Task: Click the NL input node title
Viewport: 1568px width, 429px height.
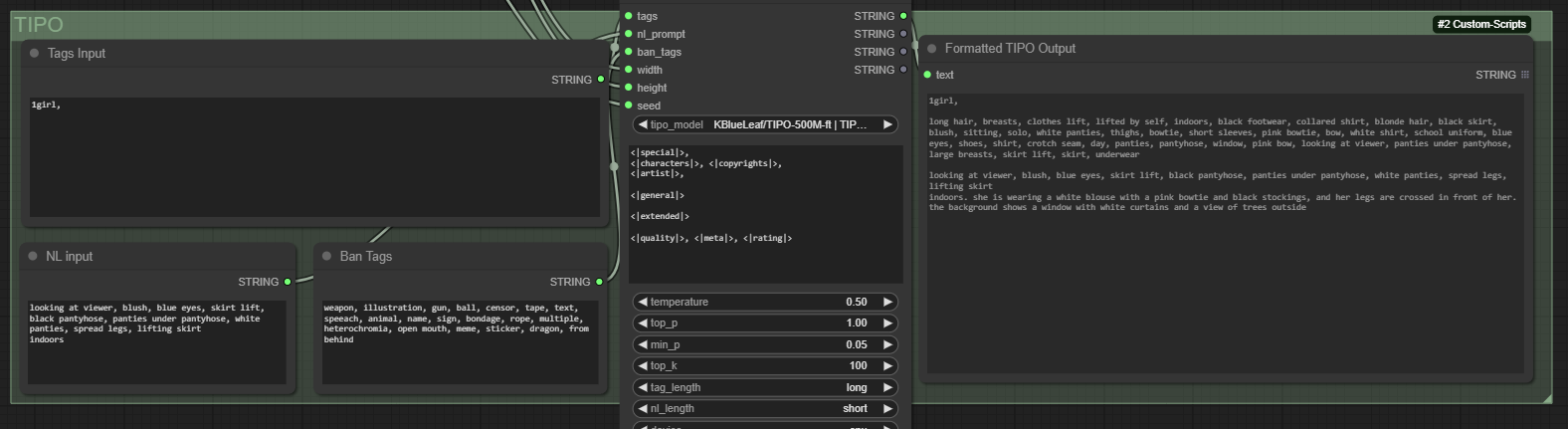Action: click(69, 257)
